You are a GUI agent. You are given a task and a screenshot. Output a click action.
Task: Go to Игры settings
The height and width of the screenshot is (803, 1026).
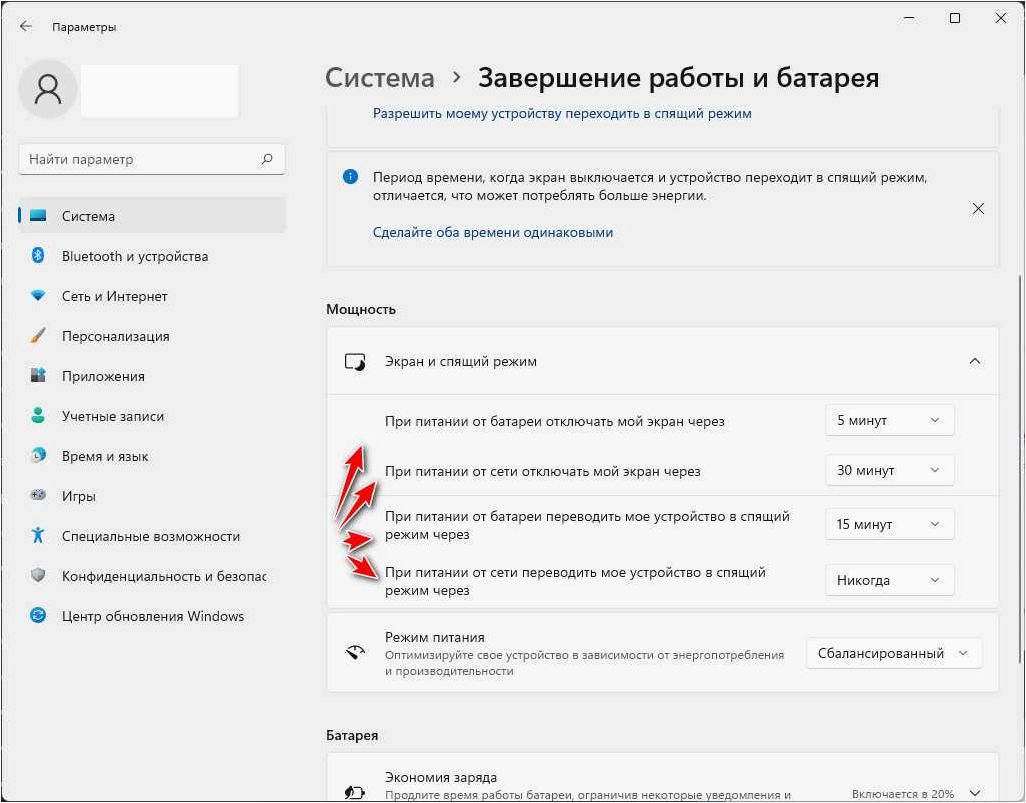tap(152, 495)
